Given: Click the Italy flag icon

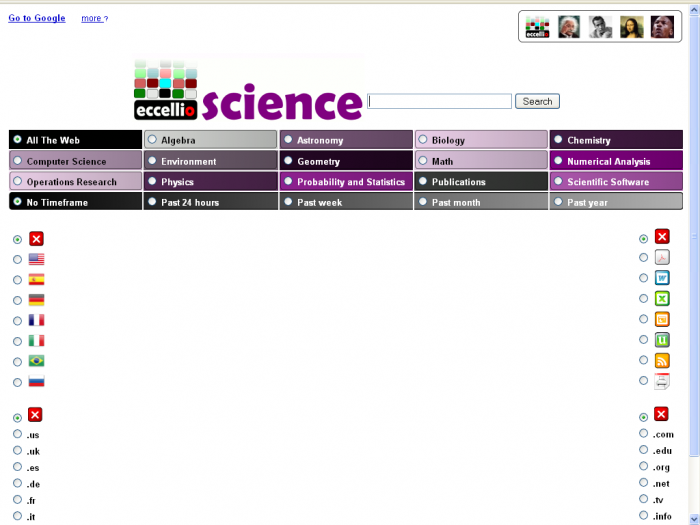Looking at the screenshot, I should pyautogui.click(x=37, y=341).
